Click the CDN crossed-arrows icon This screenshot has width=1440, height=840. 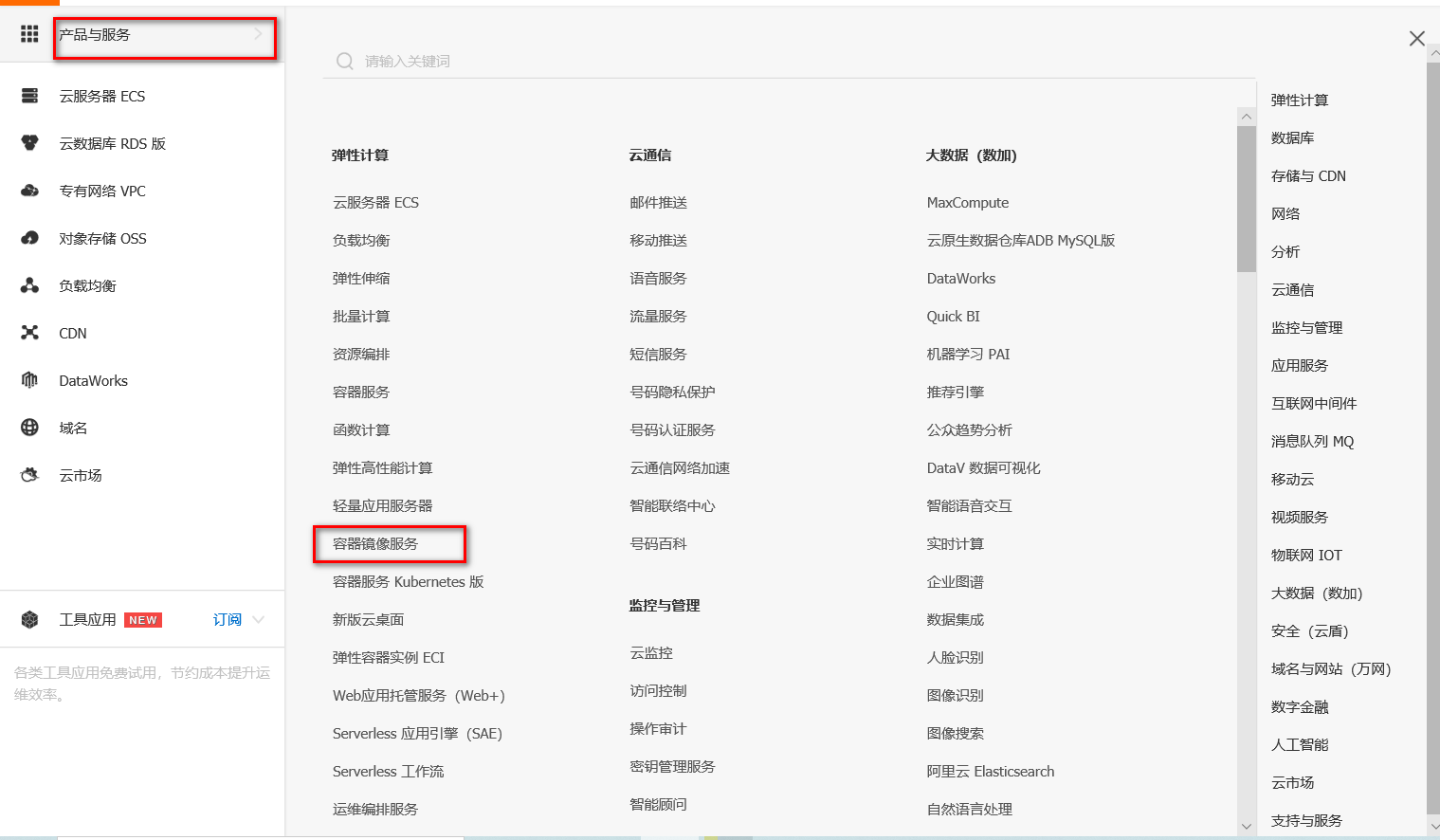29,333
